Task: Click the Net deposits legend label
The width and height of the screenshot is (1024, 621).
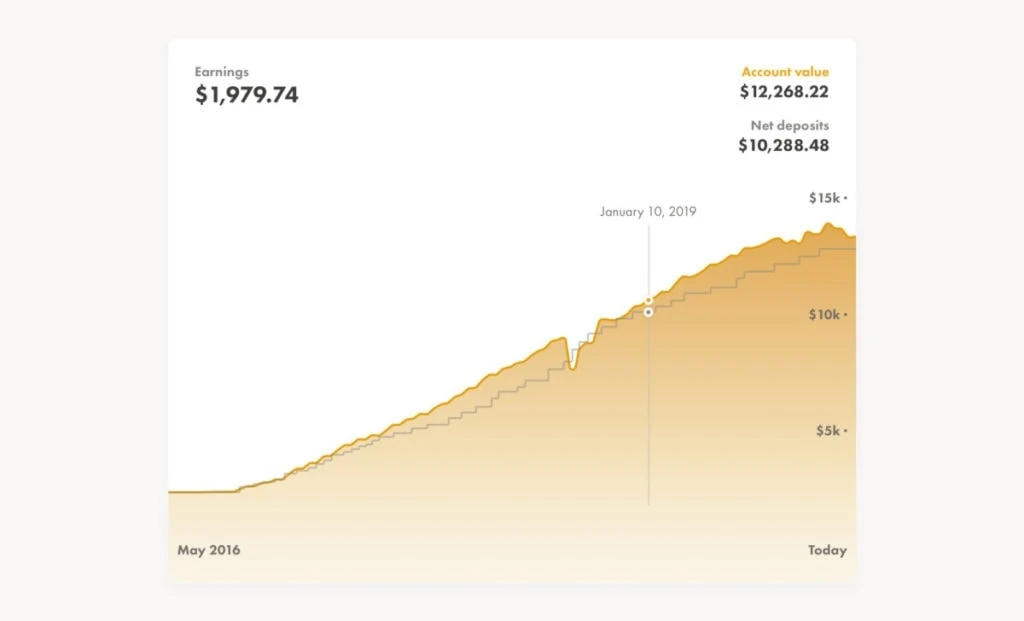Action: (x=789, y=126)
